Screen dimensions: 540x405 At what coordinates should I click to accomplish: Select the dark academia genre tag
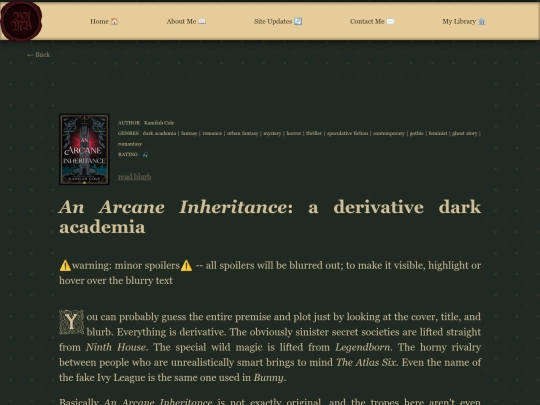point(159,133)
